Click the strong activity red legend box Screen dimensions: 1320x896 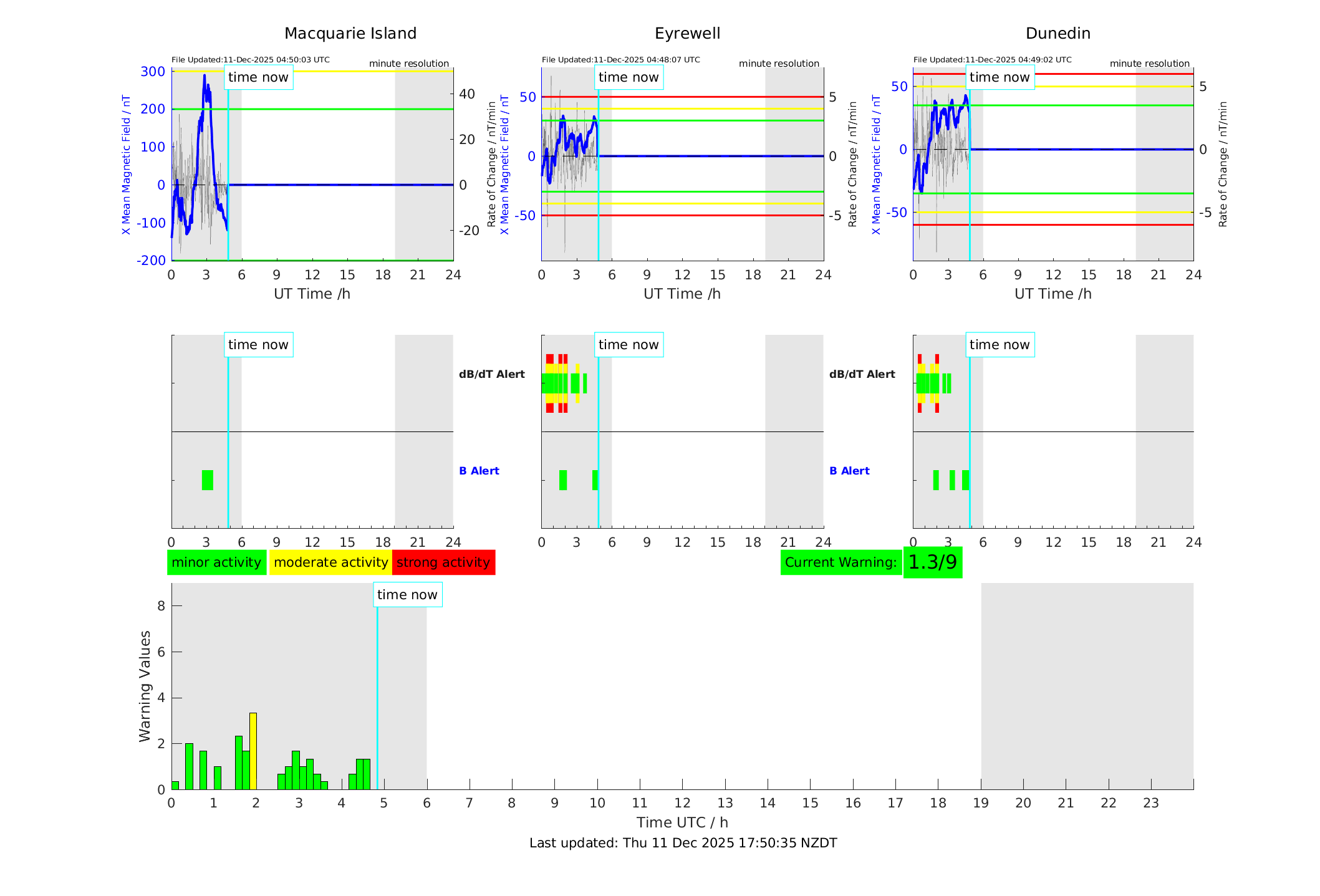tap(443, 562)
